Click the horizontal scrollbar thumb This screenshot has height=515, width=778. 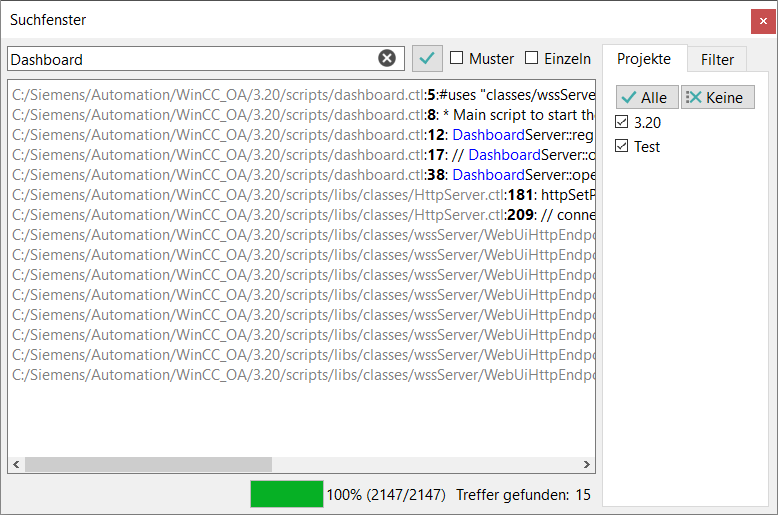(x=148, y=464)
